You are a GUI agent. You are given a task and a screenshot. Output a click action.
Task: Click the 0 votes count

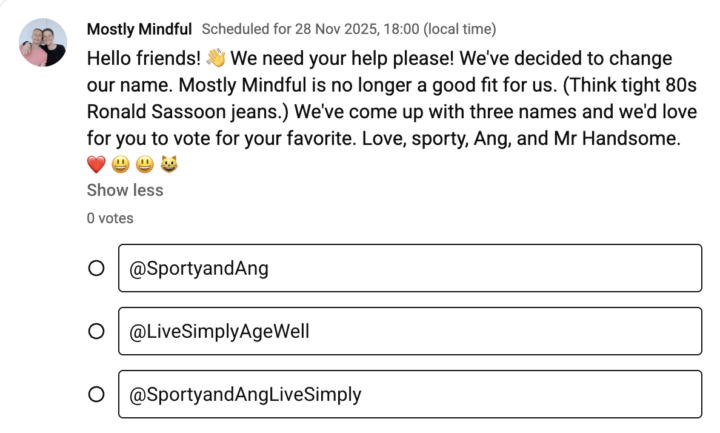pos(110,217)
